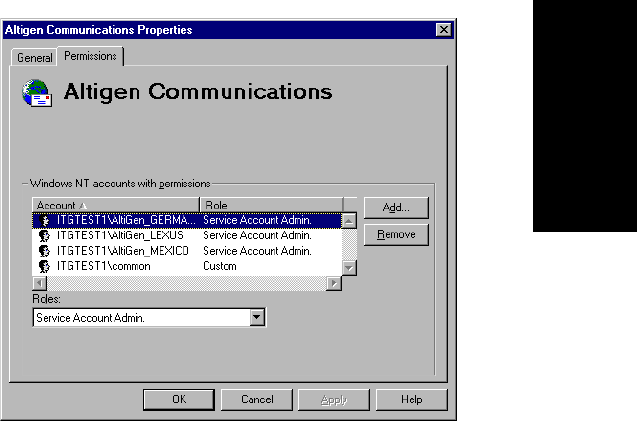Image resolution: width=637 pixels, height=423 pixels.
Task: Select the ITGTEST1\AltiGen_MEXICO account row
Action: pyautogui.click(x=187, y=251)
